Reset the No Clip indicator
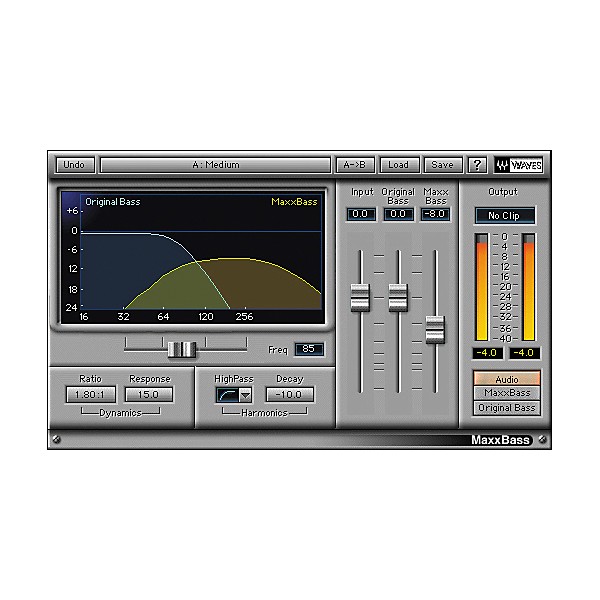This screenshot has width=600, height=600. tap(504, 216)
